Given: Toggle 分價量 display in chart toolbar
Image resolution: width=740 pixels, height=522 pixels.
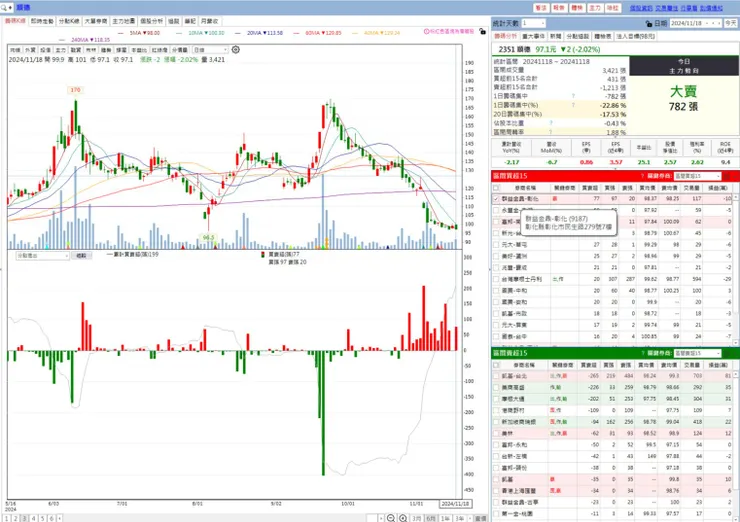Looking at the screenshot, I should [180, 50].
